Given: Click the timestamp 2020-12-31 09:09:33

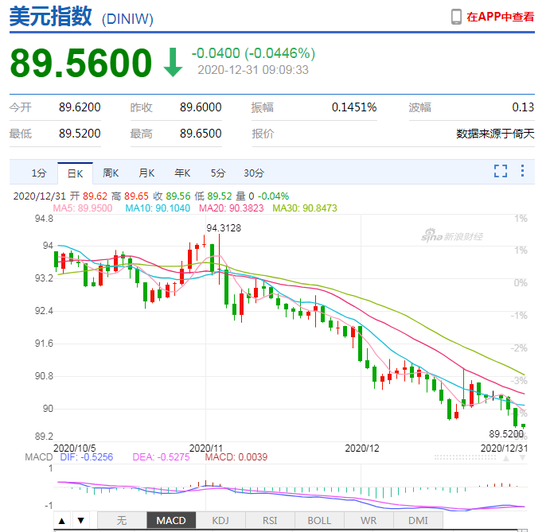Looking at the screenshot, I should (253, 70).
